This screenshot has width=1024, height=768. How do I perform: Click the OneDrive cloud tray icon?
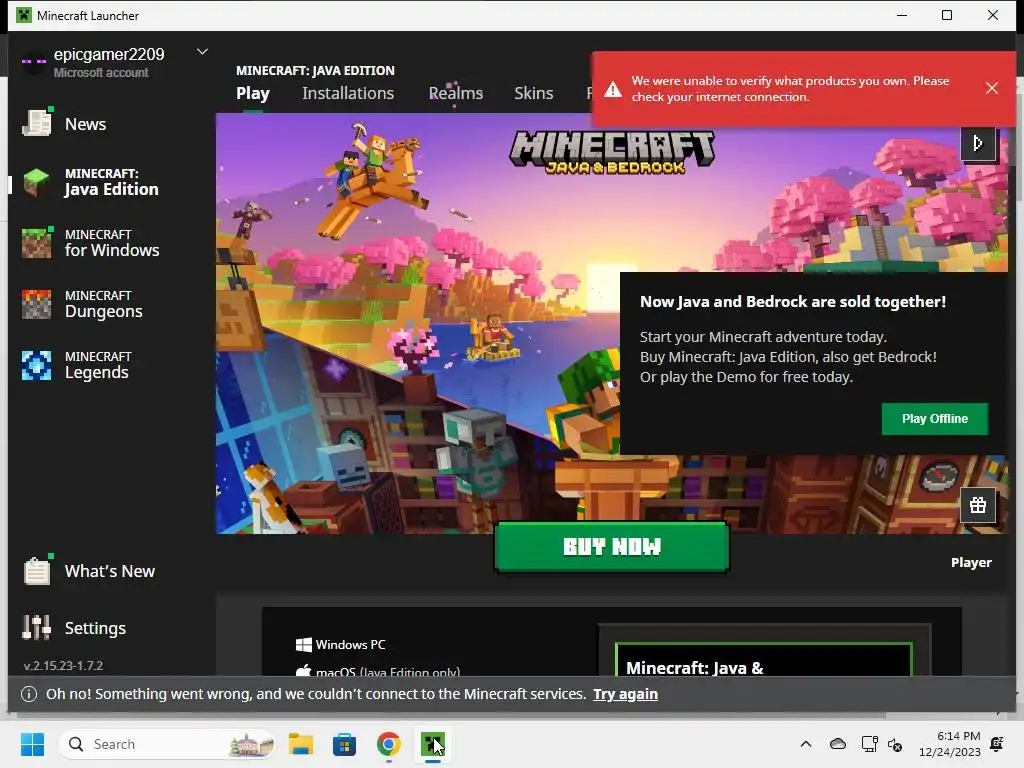click(838, 744)
